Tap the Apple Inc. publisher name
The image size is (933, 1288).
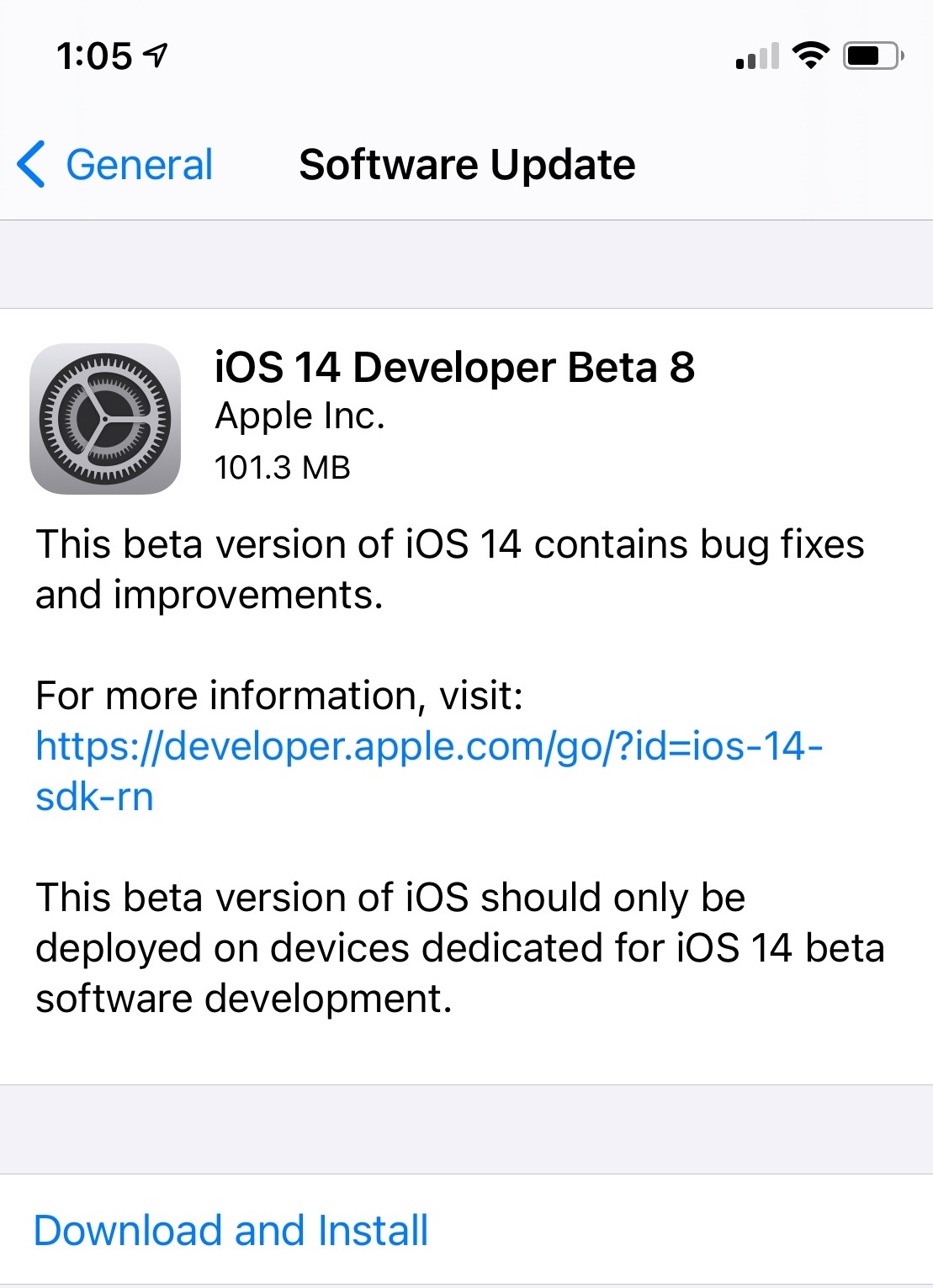point(300,416)
